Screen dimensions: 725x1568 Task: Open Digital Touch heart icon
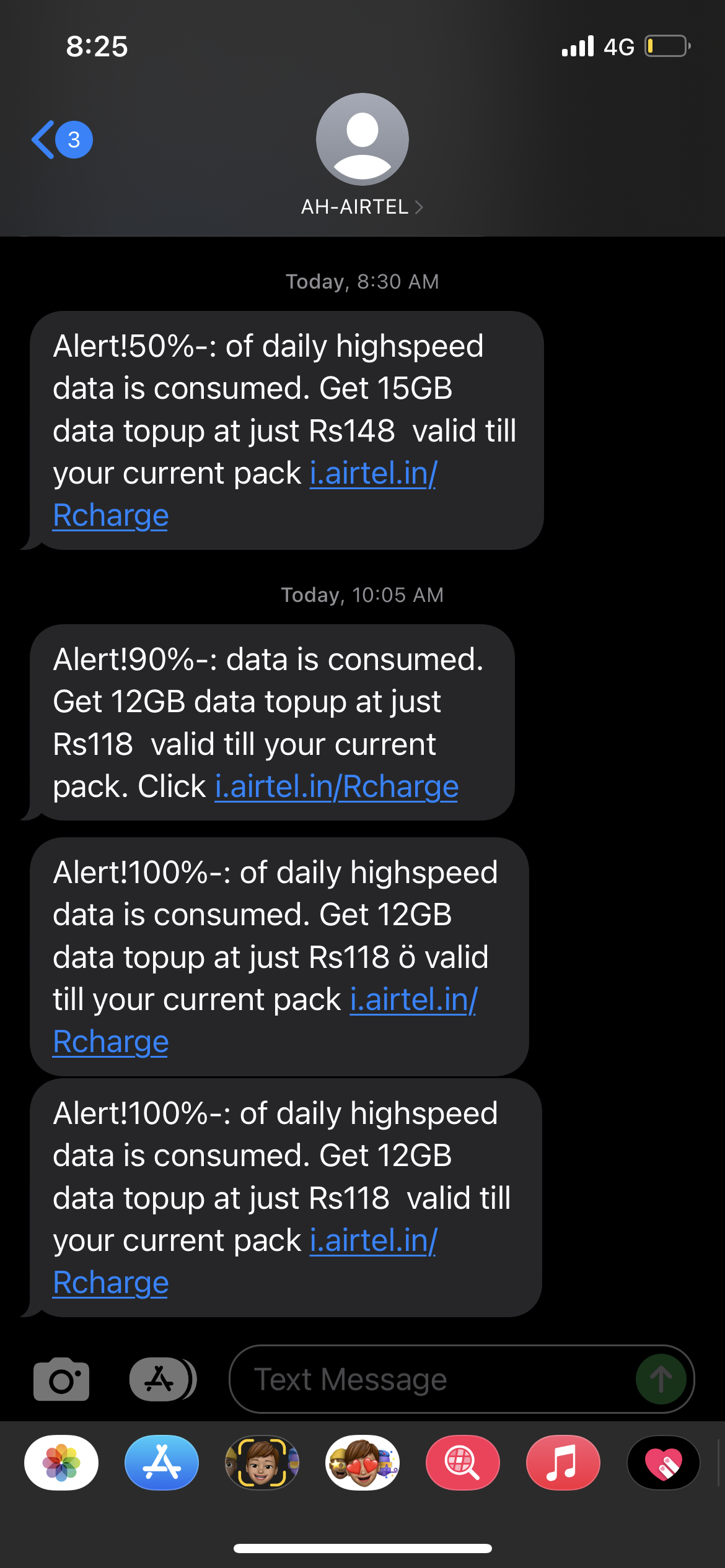(x=663, y=1463)
